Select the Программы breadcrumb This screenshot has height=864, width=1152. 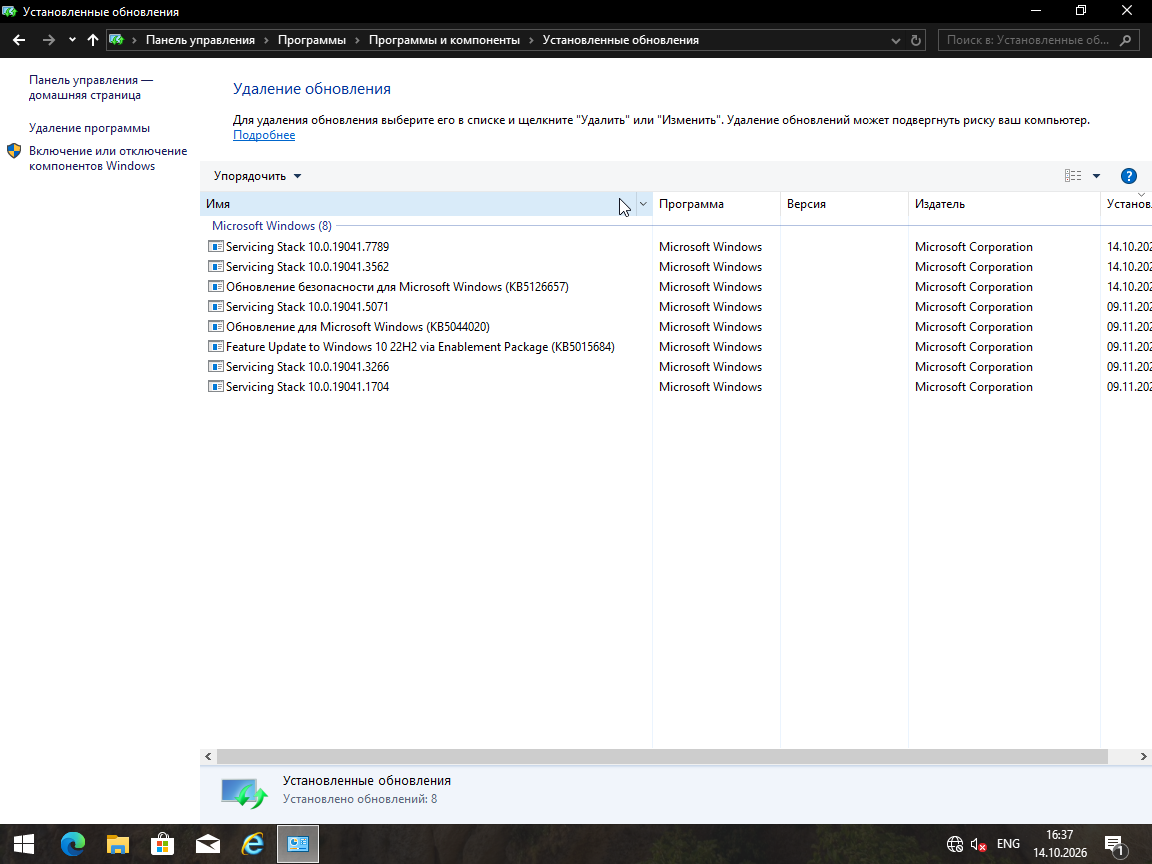click(x=312, y=40)
